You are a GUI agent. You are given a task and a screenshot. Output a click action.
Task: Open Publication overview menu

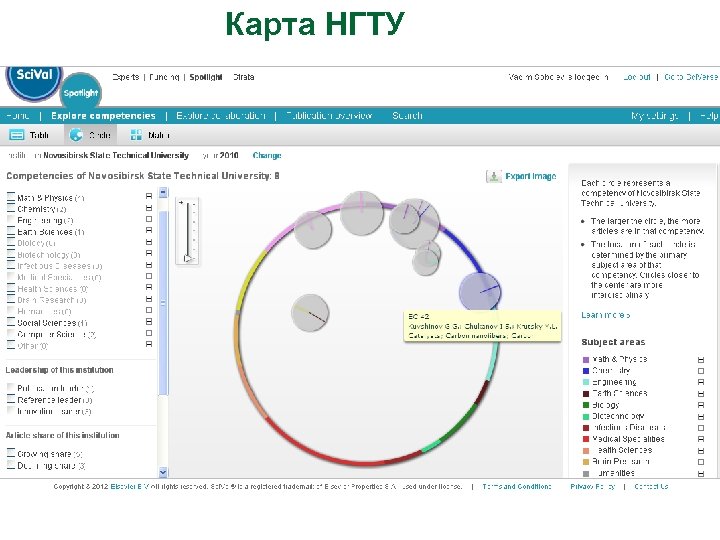329,116
